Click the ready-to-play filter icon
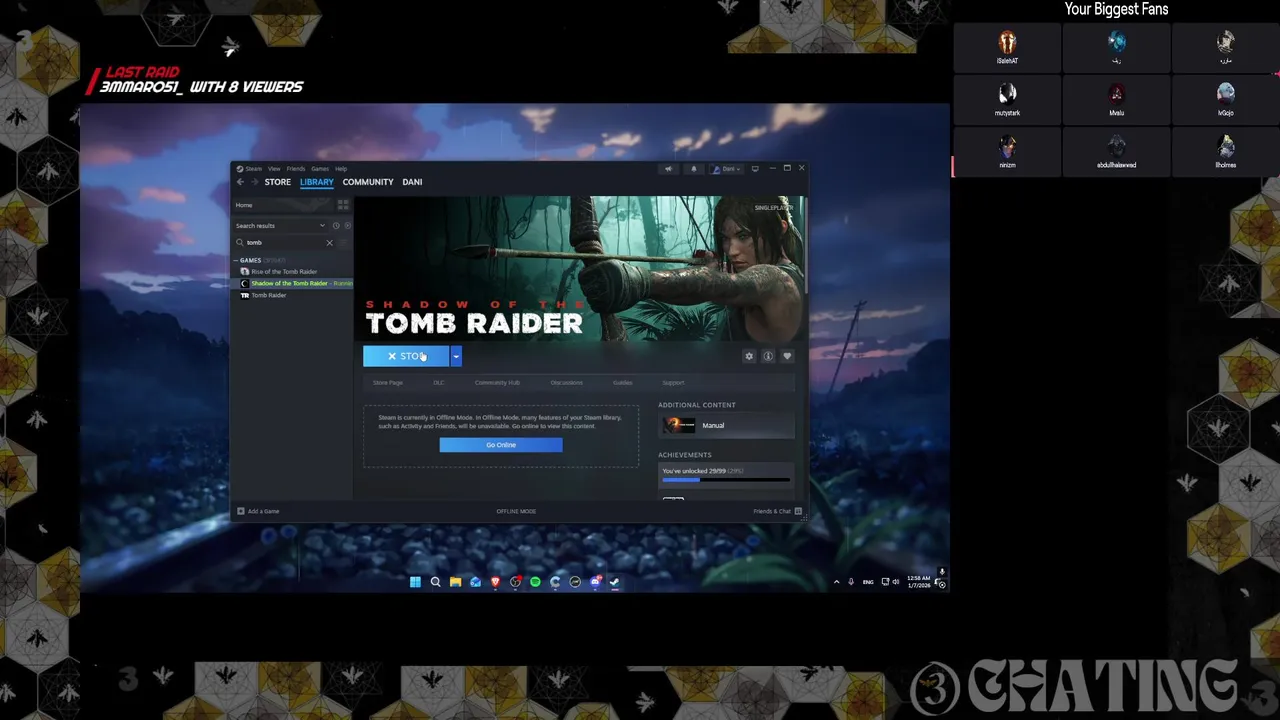Screen dimensions: 1280x720 tap(346, 226)
